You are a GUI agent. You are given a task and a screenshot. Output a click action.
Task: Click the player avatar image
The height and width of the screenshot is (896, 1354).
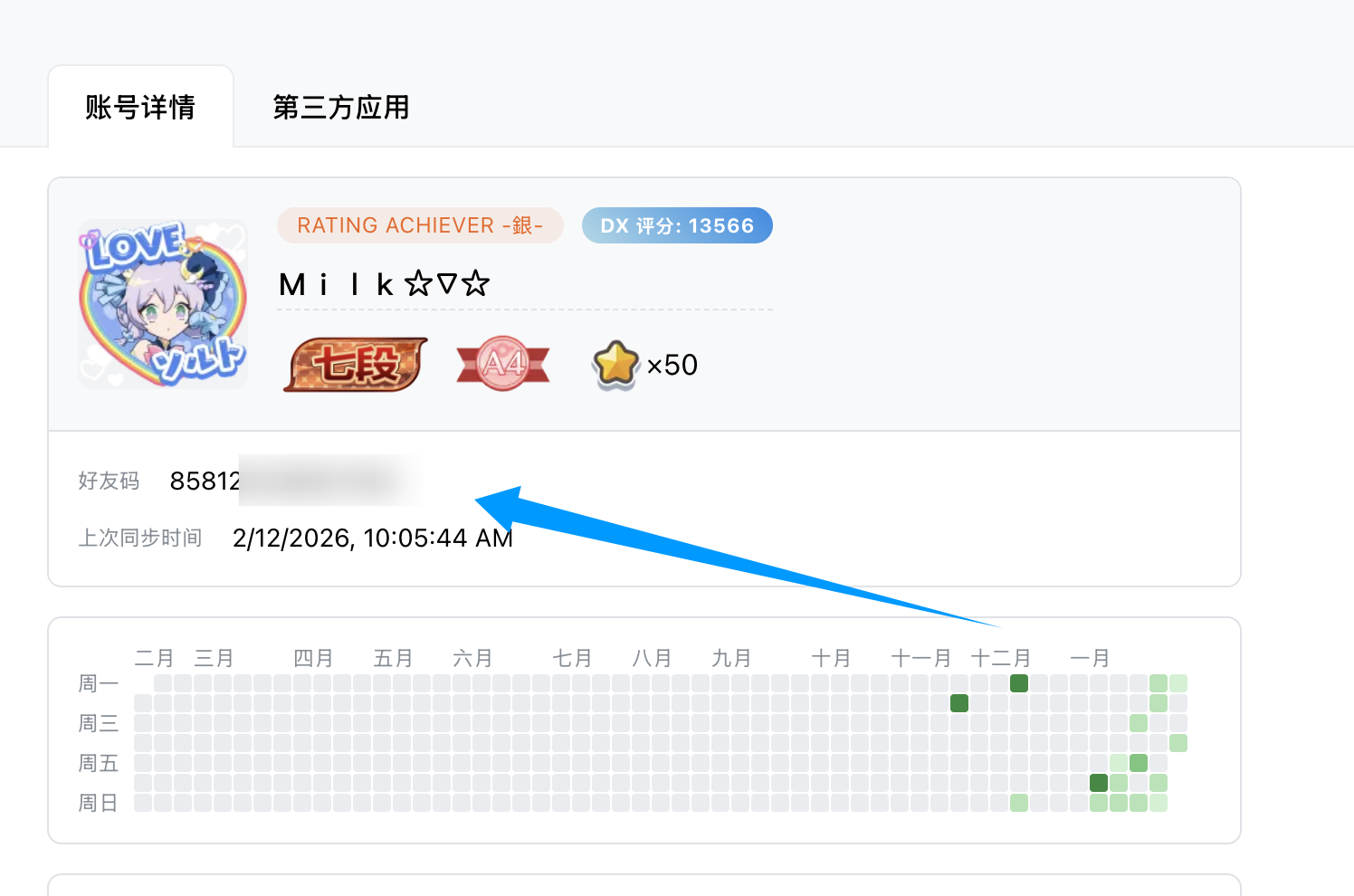[163, 304]
